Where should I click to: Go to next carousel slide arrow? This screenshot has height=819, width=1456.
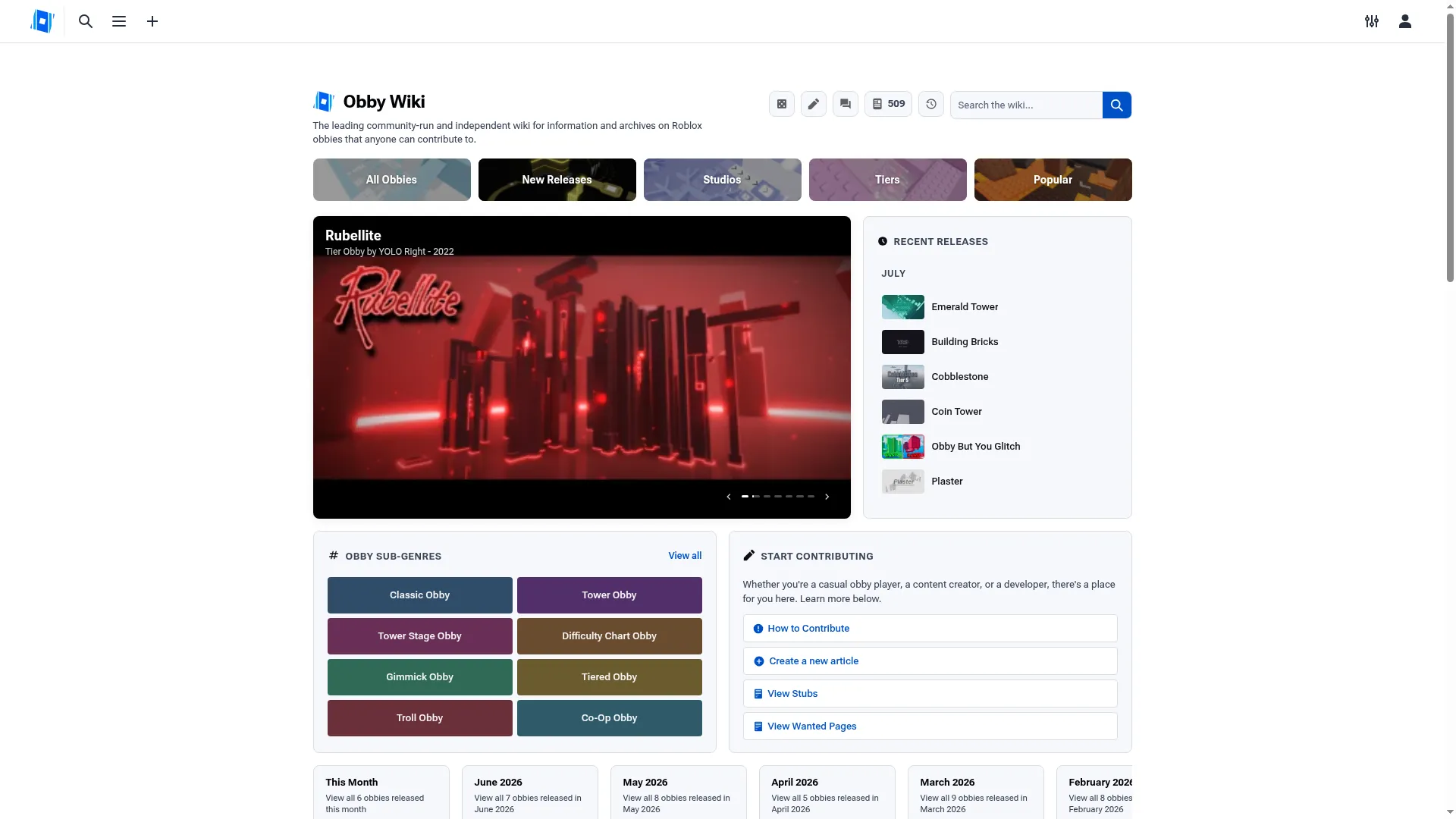click(827, 497)
